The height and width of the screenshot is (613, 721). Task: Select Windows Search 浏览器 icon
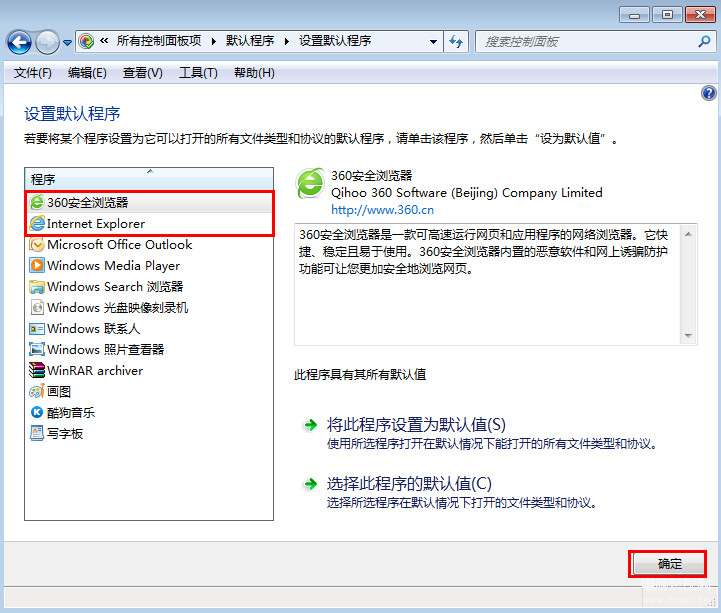click(x=37, y=286)
